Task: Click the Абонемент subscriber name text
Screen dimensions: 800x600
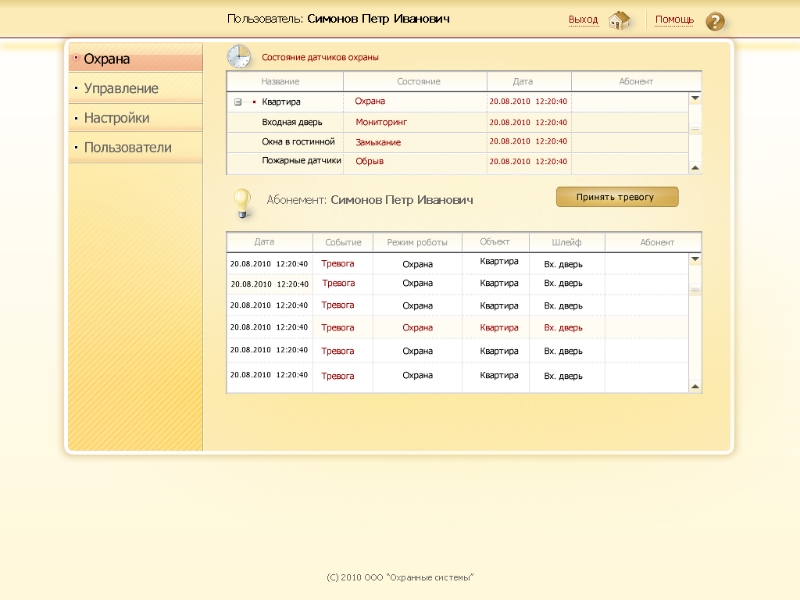Action: pos(402,200)
